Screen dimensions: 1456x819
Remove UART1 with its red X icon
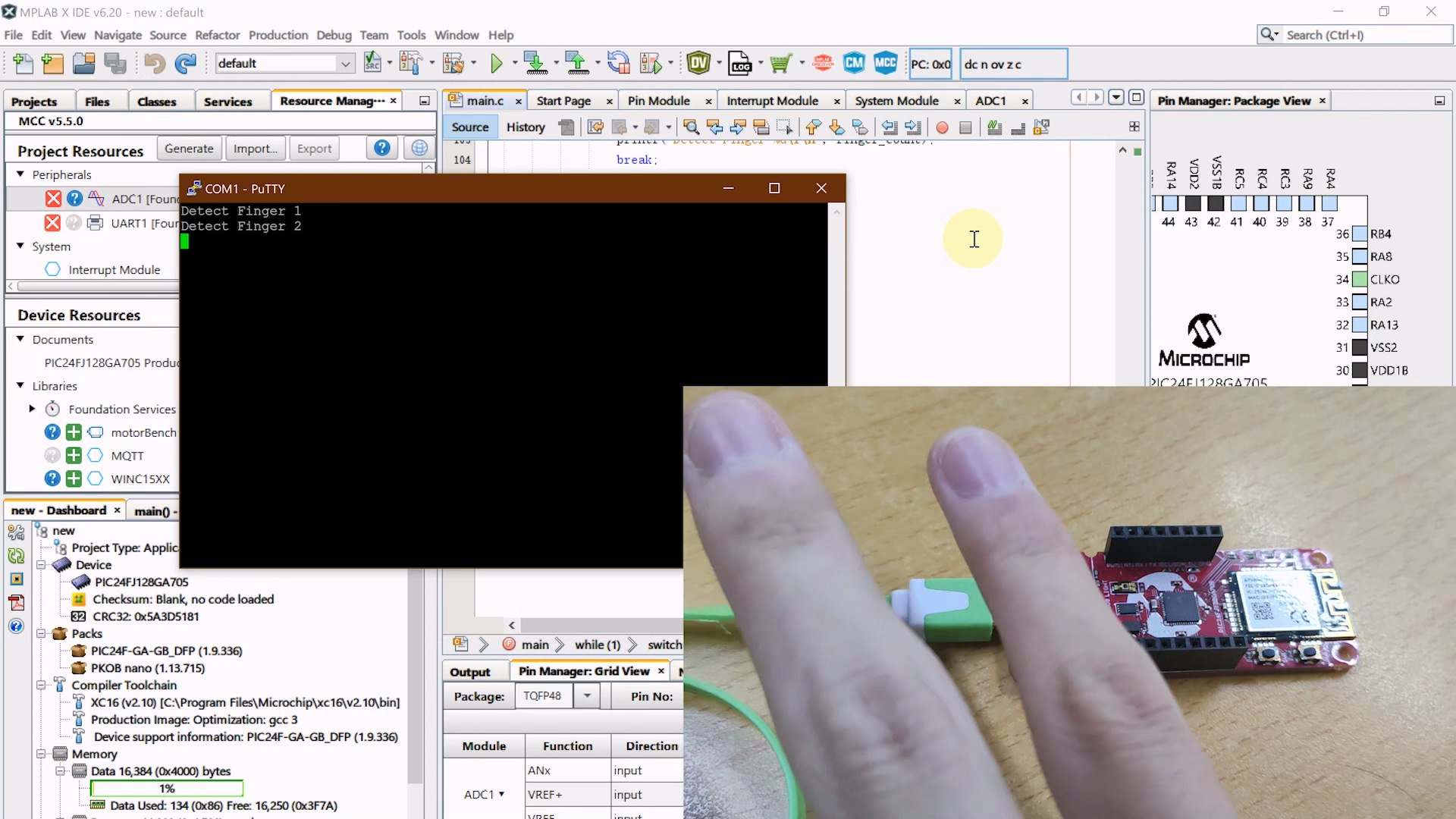[x=52, y=223]
